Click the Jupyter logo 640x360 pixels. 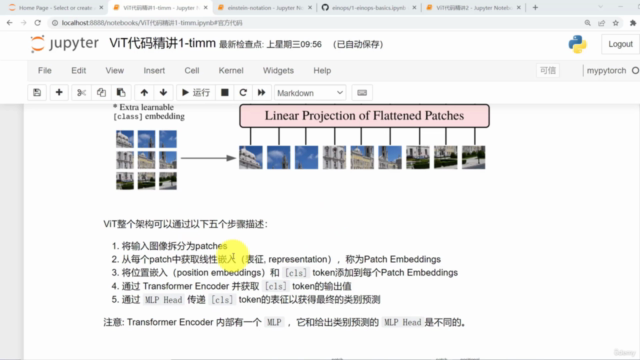pyautogui.click(x=64, y=44)
